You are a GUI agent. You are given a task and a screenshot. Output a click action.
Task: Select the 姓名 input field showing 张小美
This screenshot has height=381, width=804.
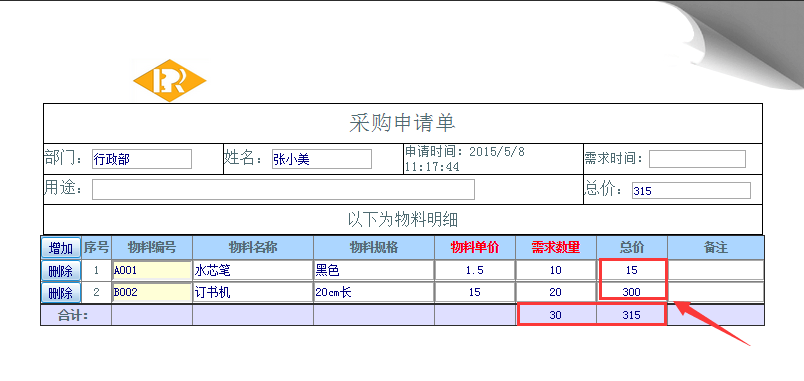click(321, 159)
